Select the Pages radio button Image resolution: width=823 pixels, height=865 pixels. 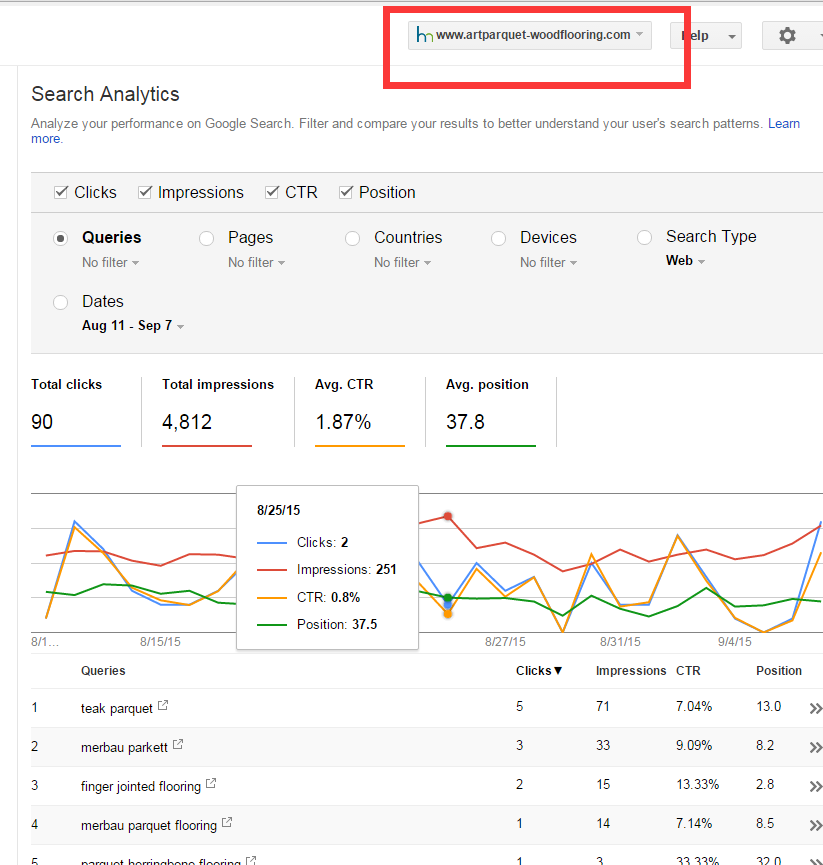click(x=206, y=238)
